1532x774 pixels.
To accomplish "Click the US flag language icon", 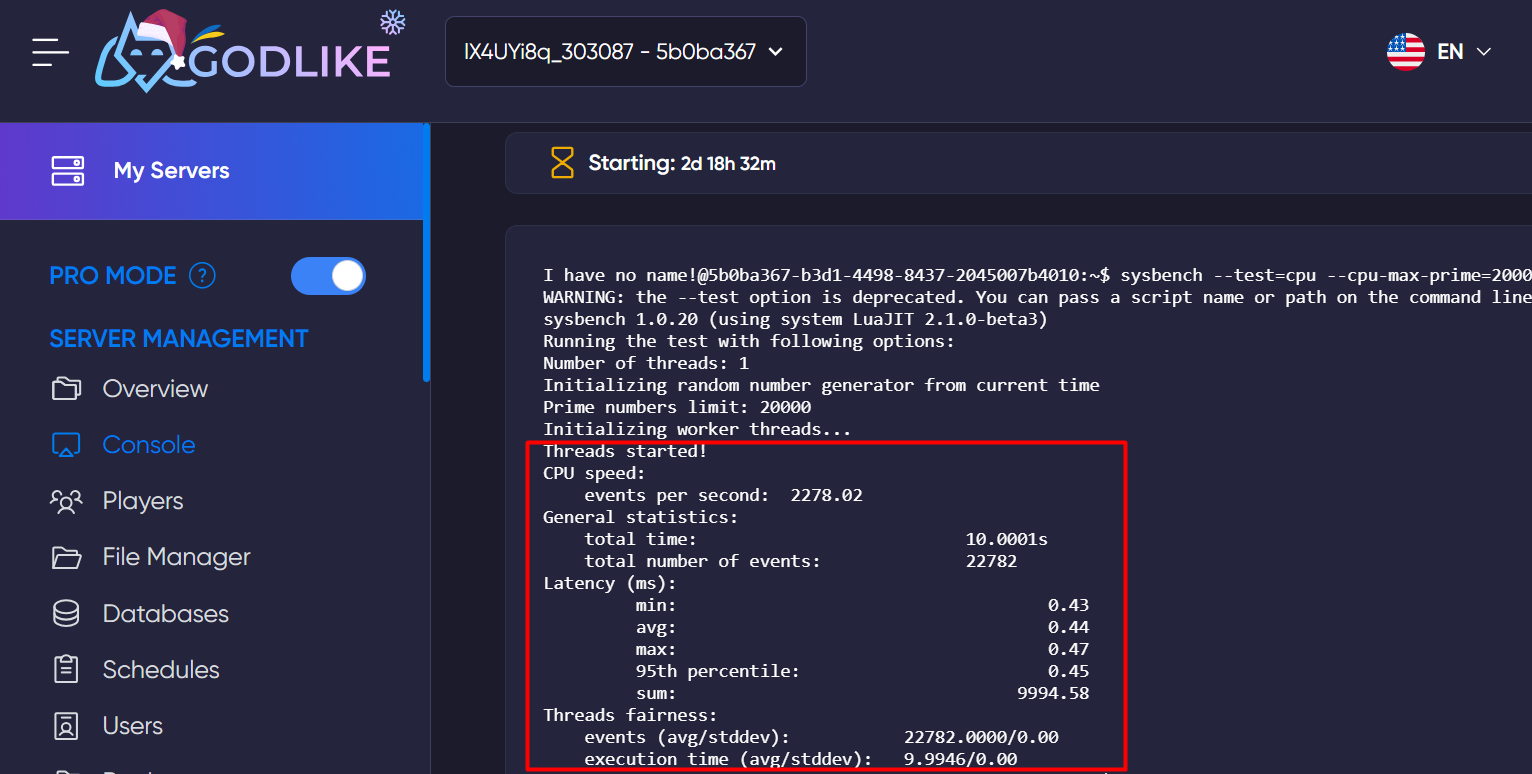I will (1405, 52).
